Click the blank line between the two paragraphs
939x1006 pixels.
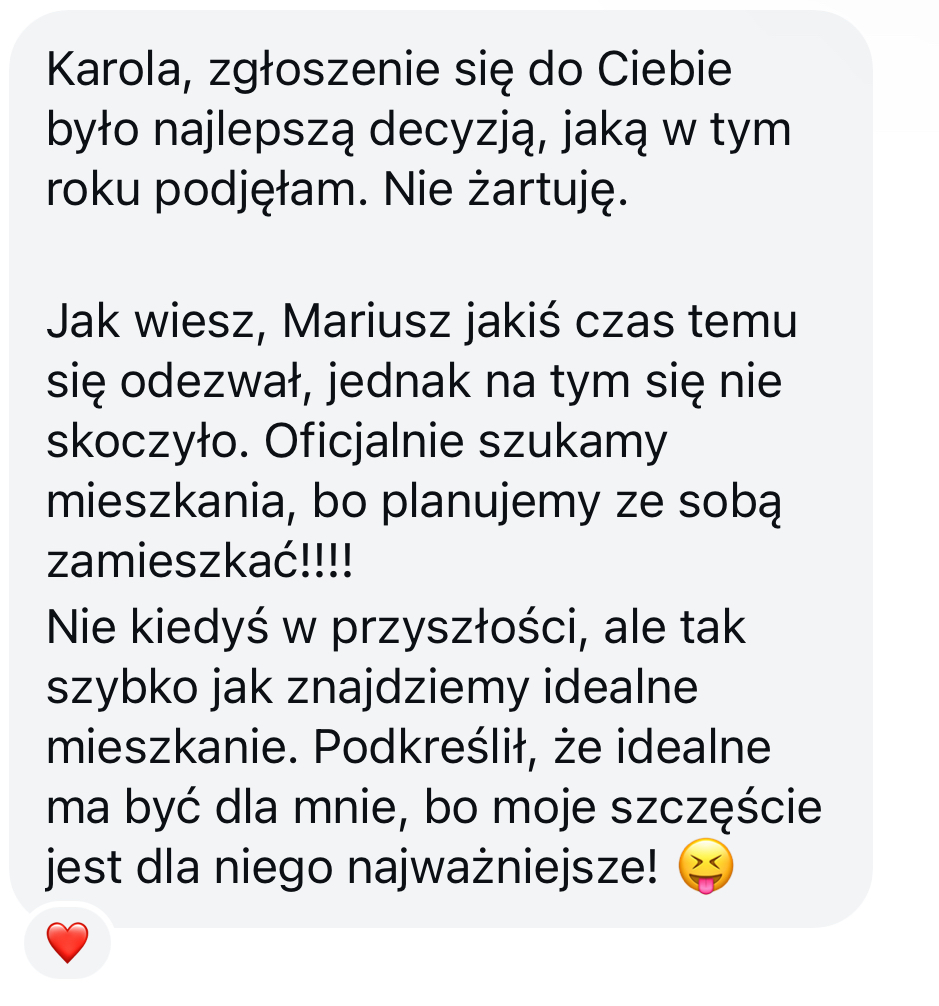click(440, 255)
